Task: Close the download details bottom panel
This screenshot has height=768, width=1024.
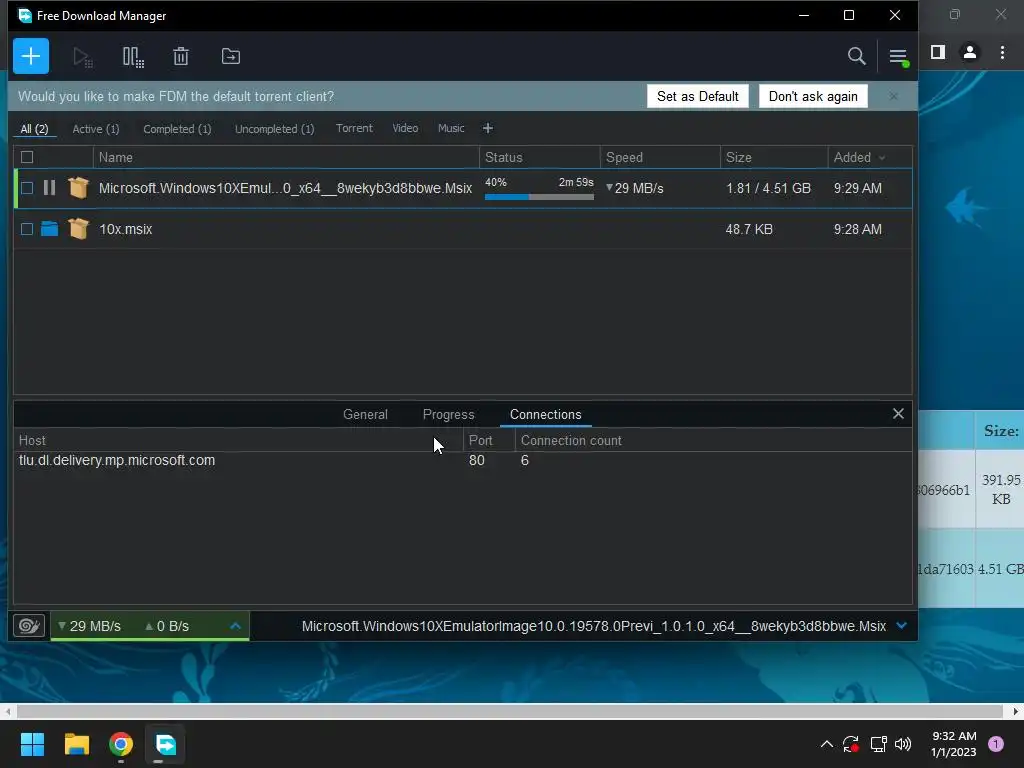Action: [x=898, y=414]
